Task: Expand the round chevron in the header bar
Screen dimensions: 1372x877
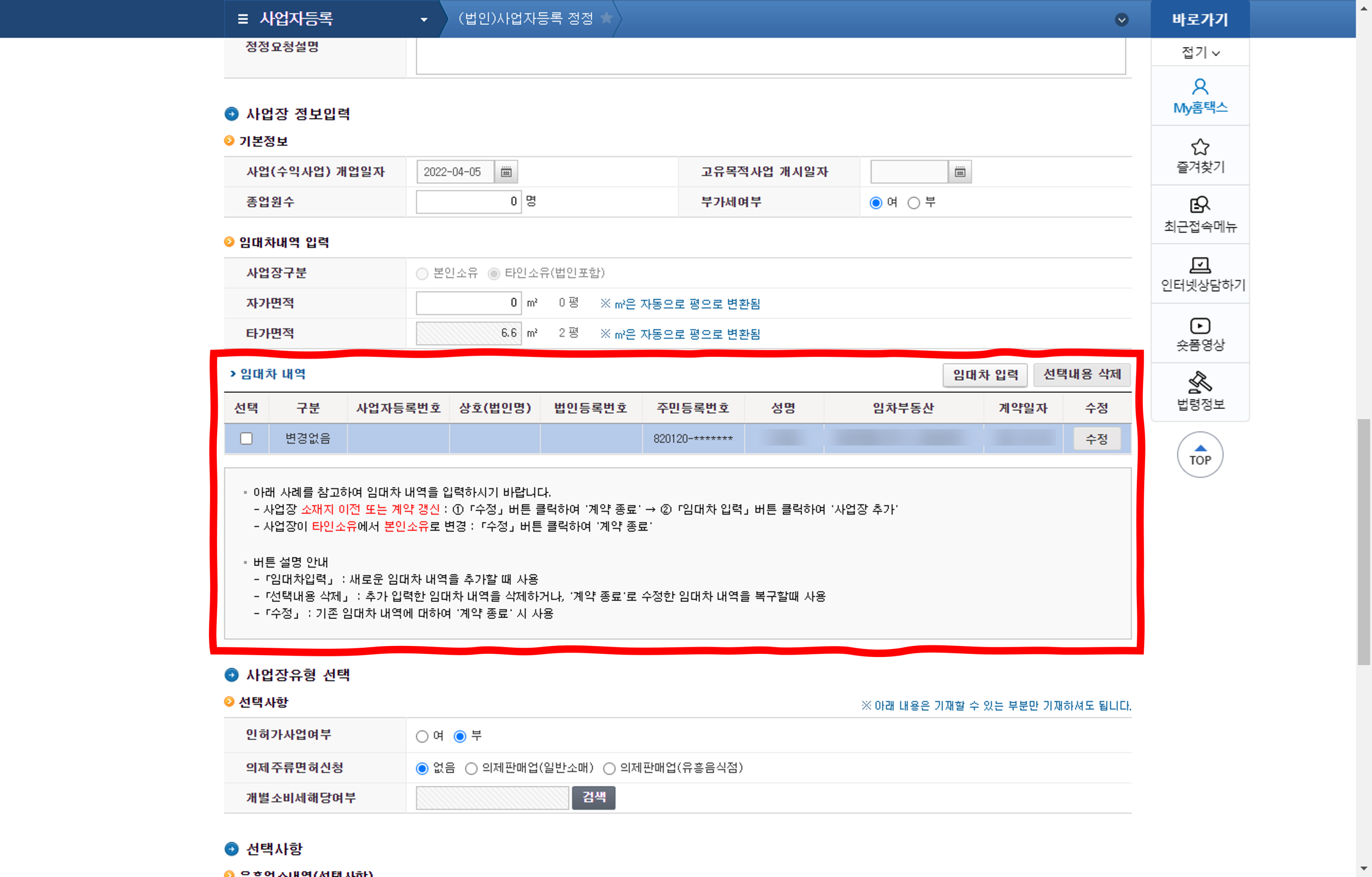Action: [x=1121, y=19]
